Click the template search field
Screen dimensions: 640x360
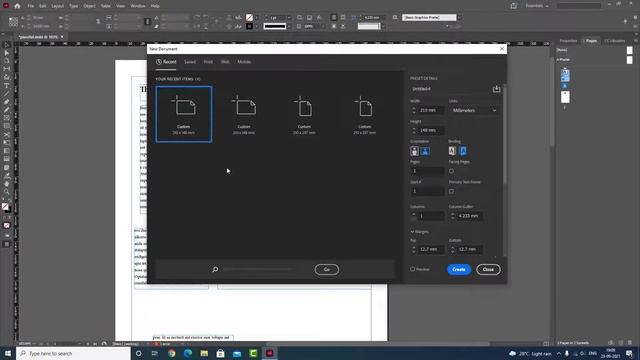(258, 269)
